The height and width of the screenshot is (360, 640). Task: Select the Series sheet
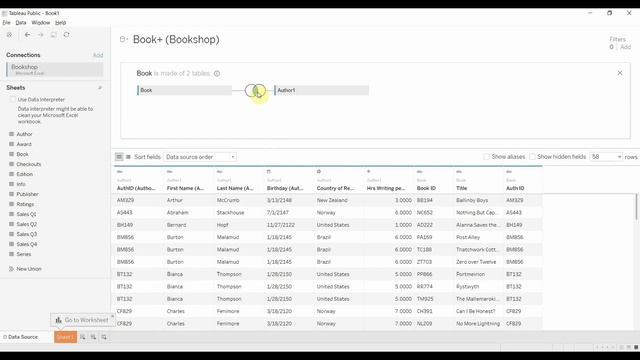24,254
